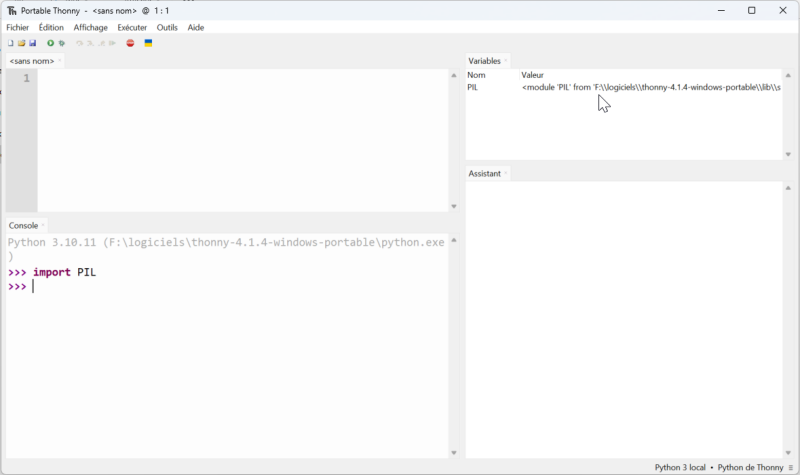Open a file using the folder icon
Viewport: 800px width, 475px height.
tap(21, 43)
